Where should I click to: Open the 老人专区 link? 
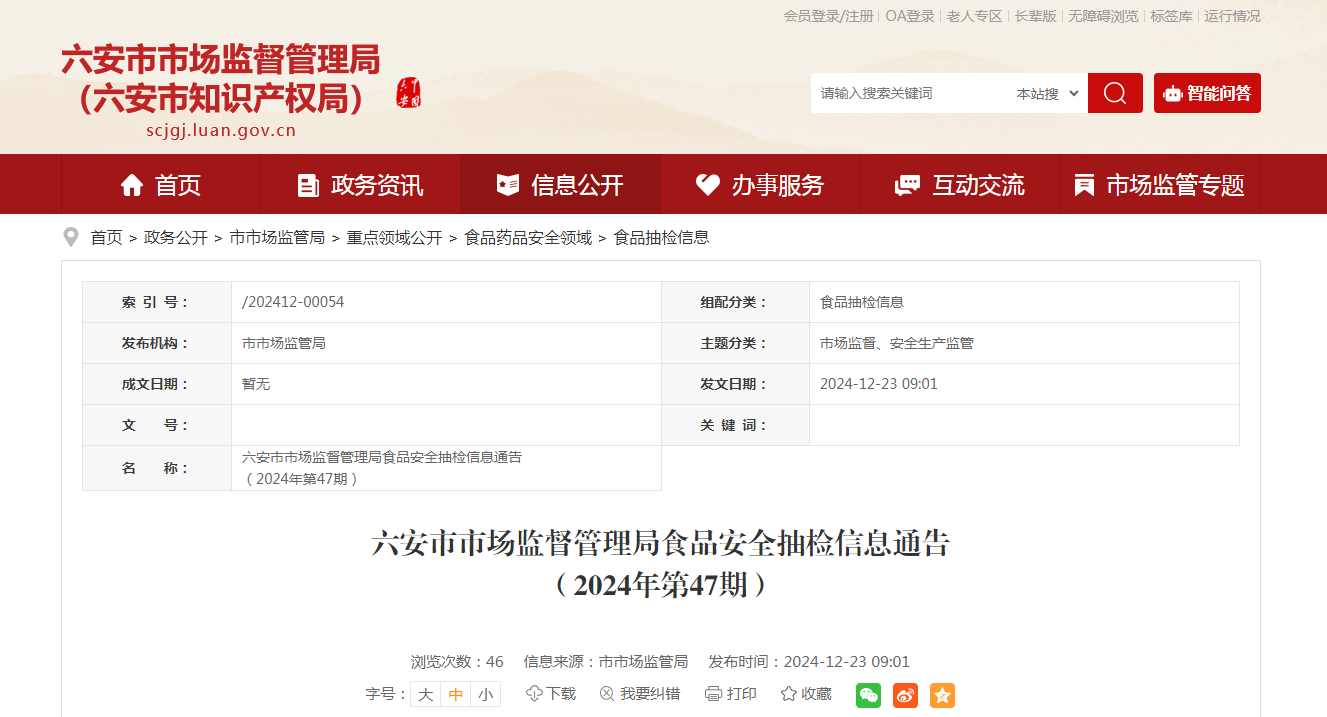(974, 16)
